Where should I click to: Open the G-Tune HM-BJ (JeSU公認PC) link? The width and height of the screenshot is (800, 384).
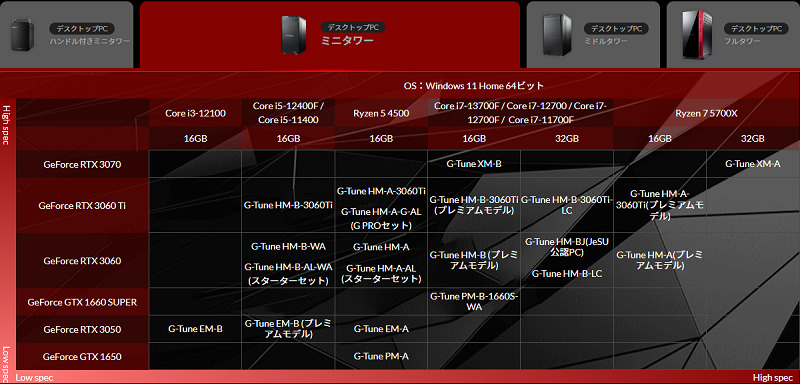click(566, 246)
